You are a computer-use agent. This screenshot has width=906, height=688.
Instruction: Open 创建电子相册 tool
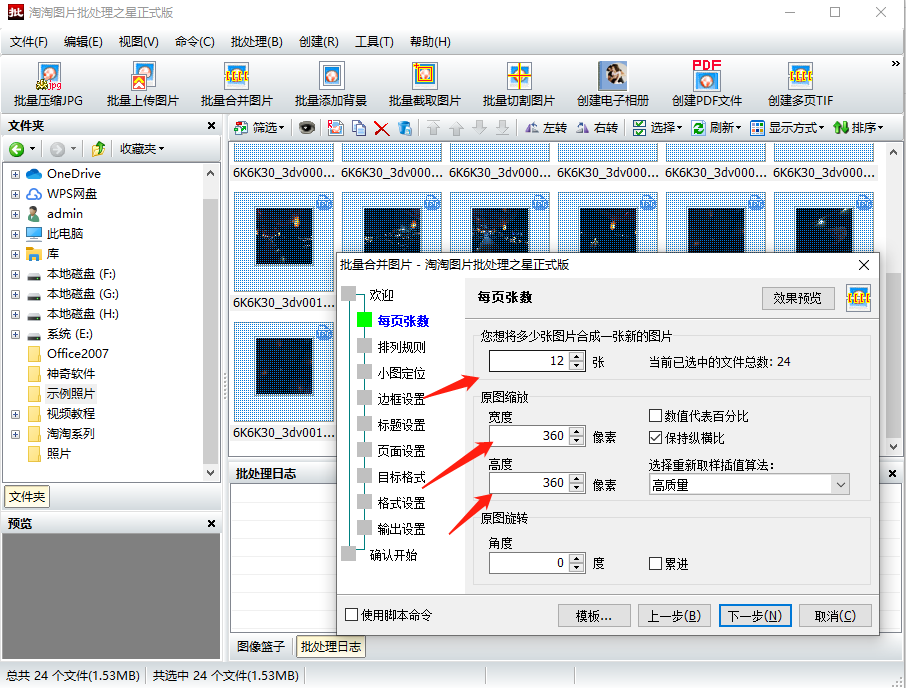pos(612,85)
